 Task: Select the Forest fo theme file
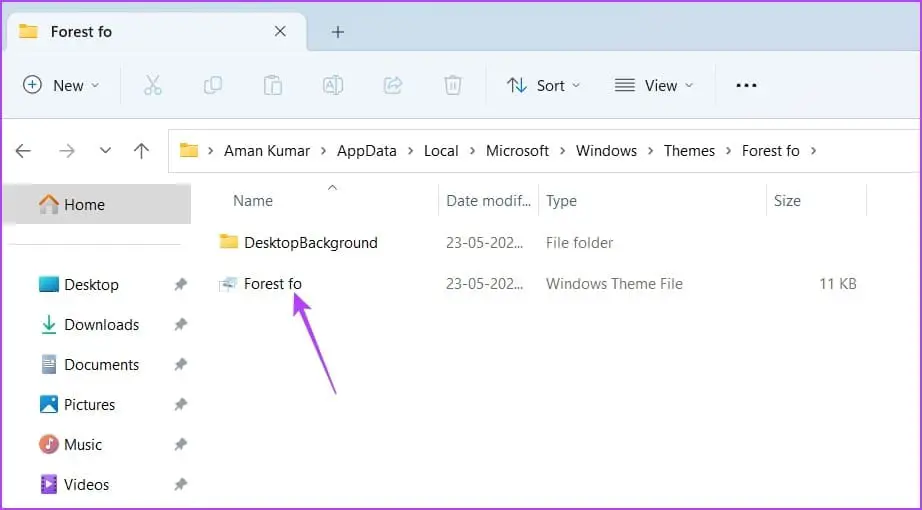click(x=273, y=284)
